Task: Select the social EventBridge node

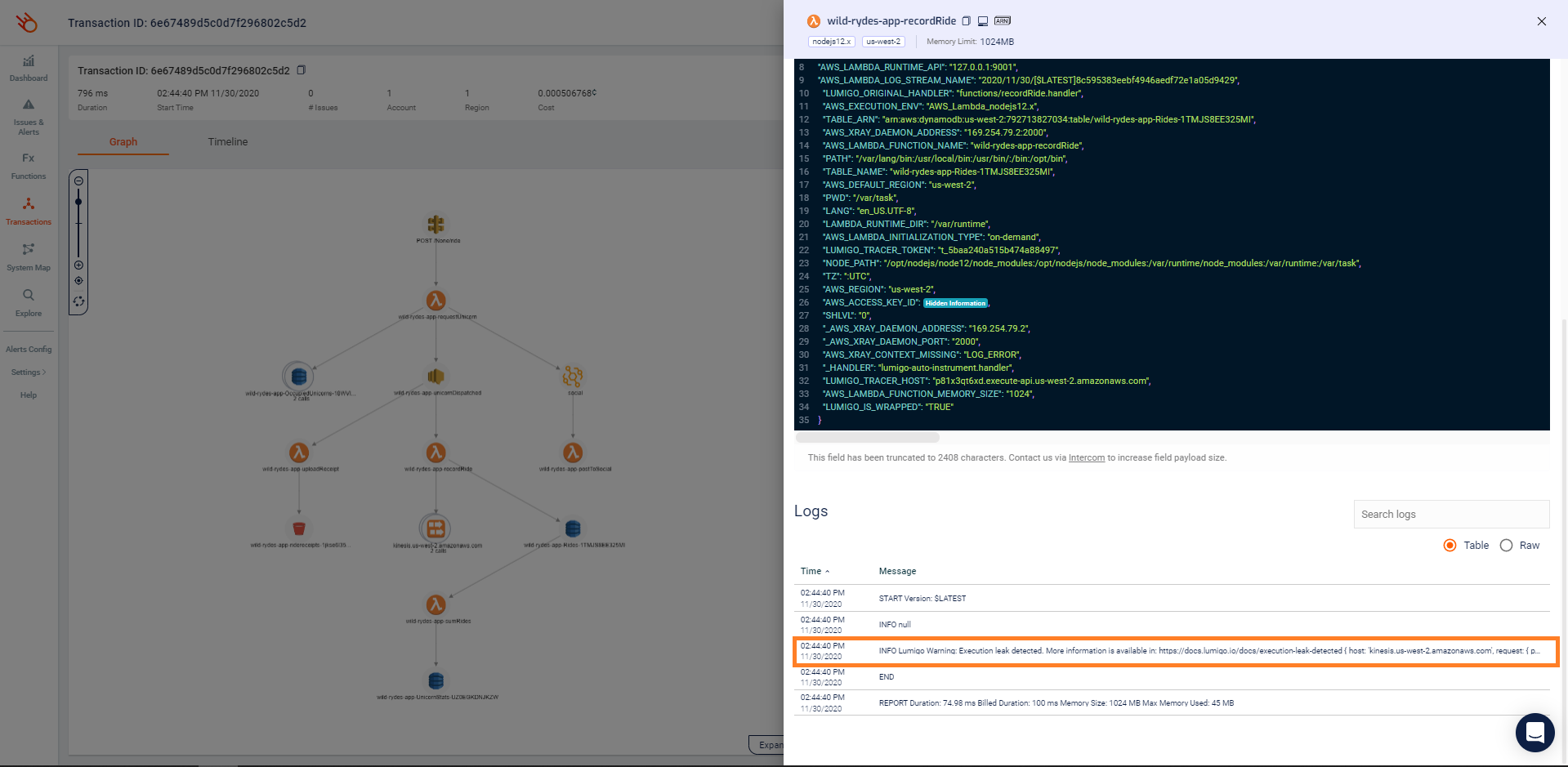Action: pyautogui.click(x=573, y=377)
